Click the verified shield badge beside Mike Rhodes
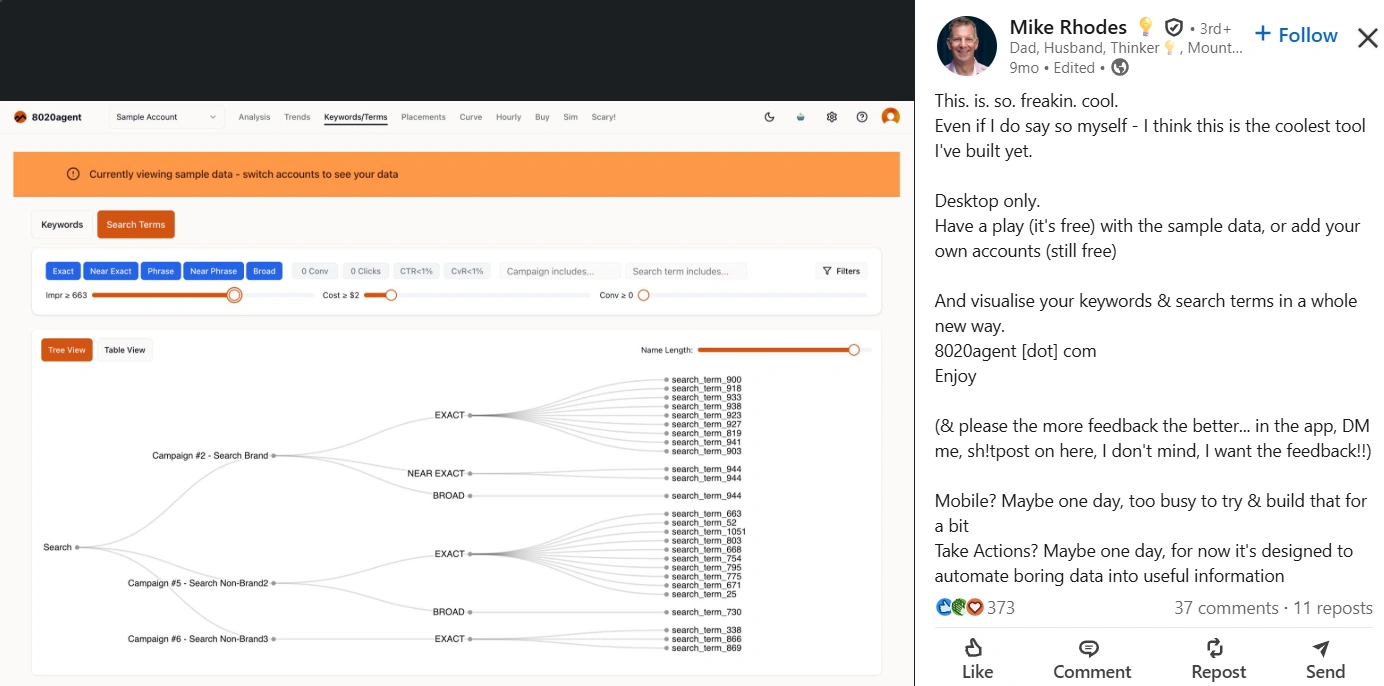This screenshot has height=686, width=1384. tap(1174, 28)
